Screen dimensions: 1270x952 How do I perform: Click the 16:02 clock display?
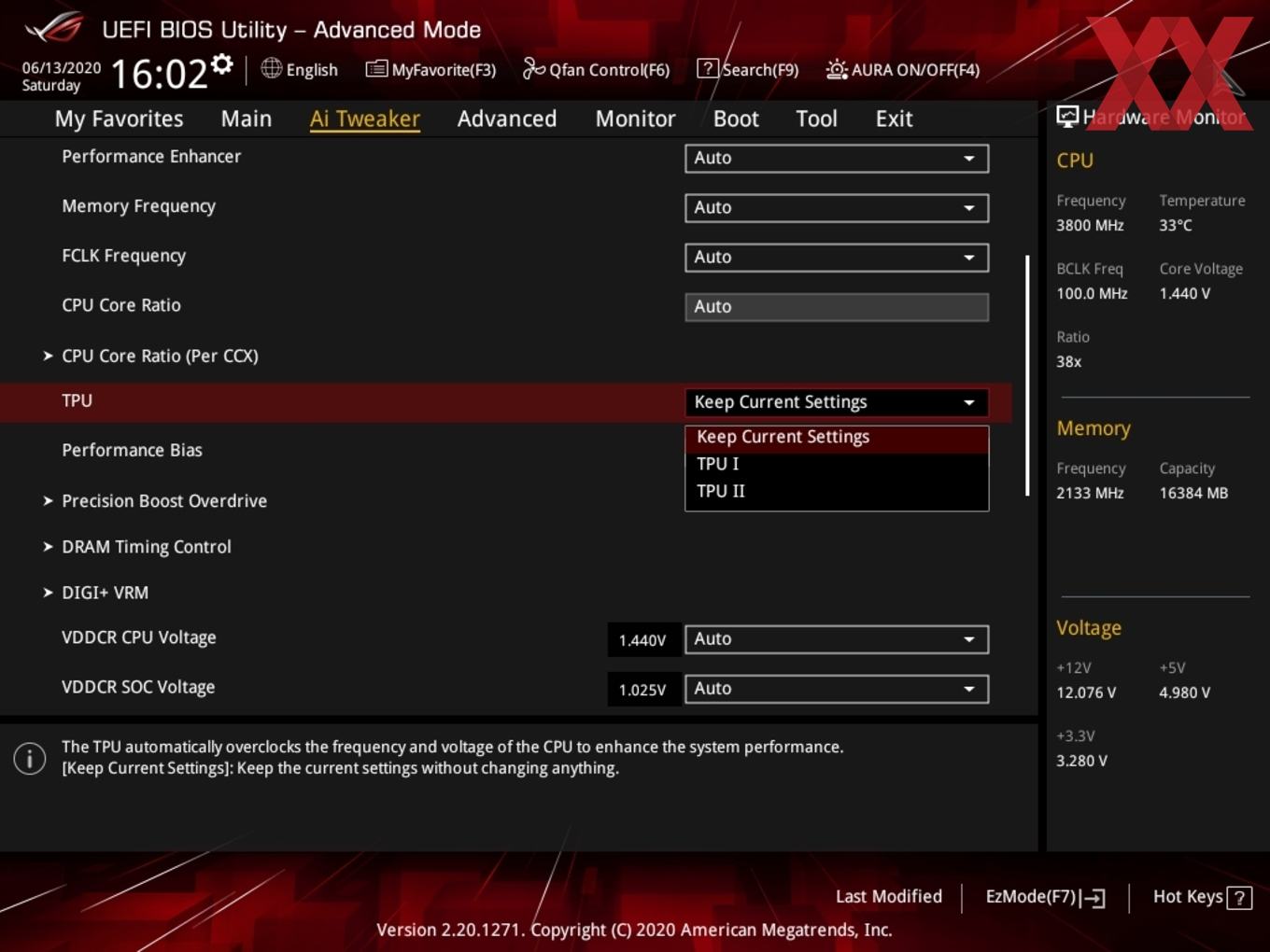point(159,73)
